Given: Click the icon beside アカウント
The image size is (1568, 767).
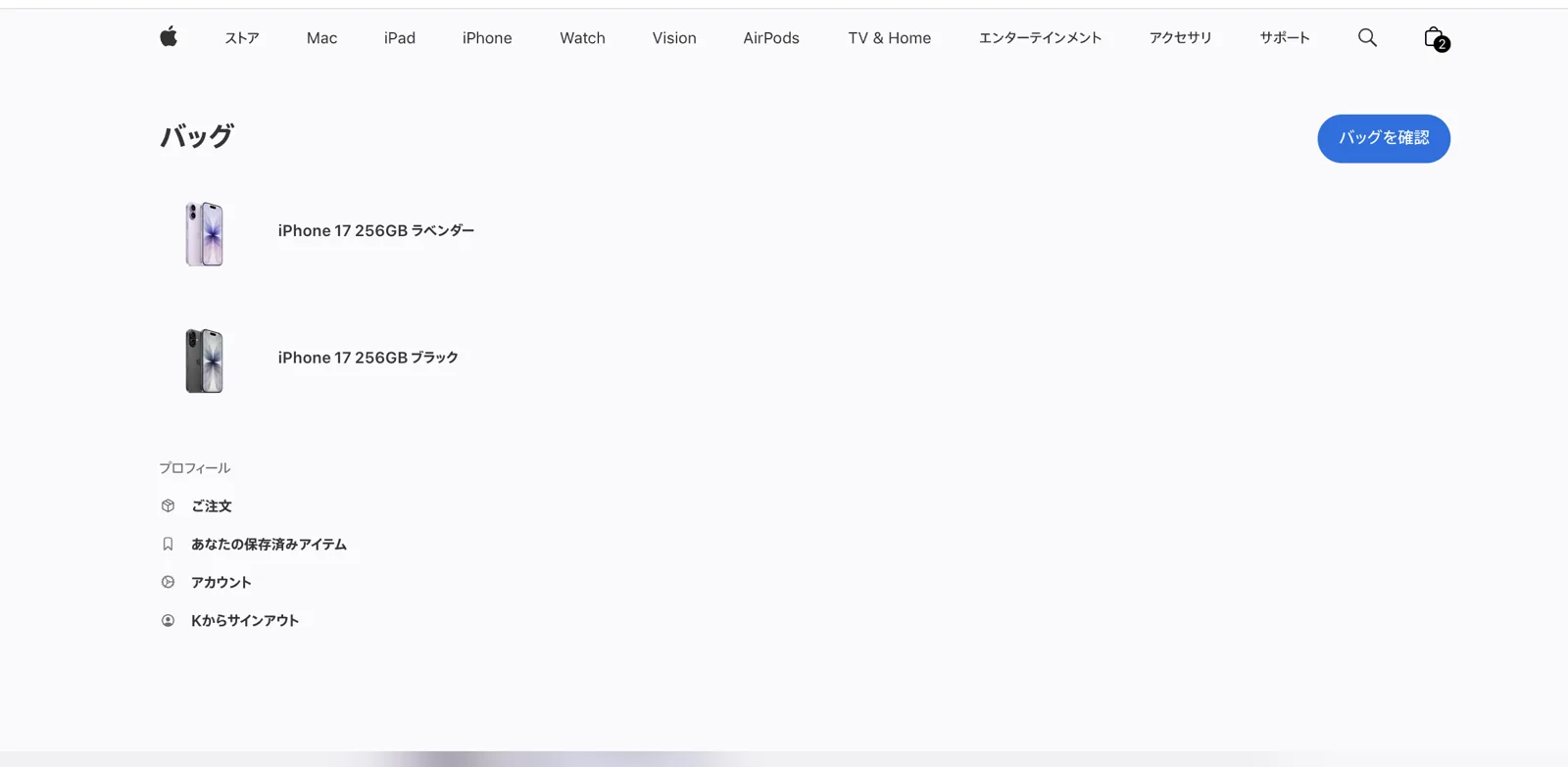Looking at the screenshot, I should point(168,582).
